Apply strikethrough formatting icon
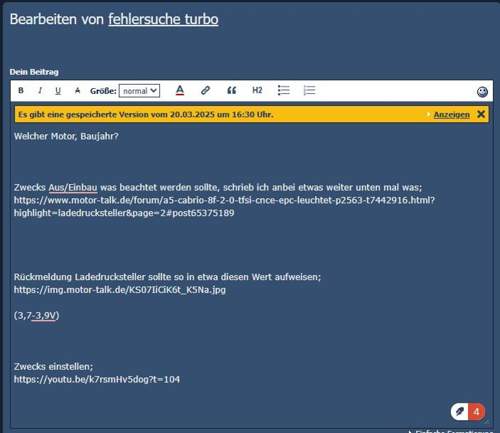The image size is (500, 433). (x=77, y=90)
